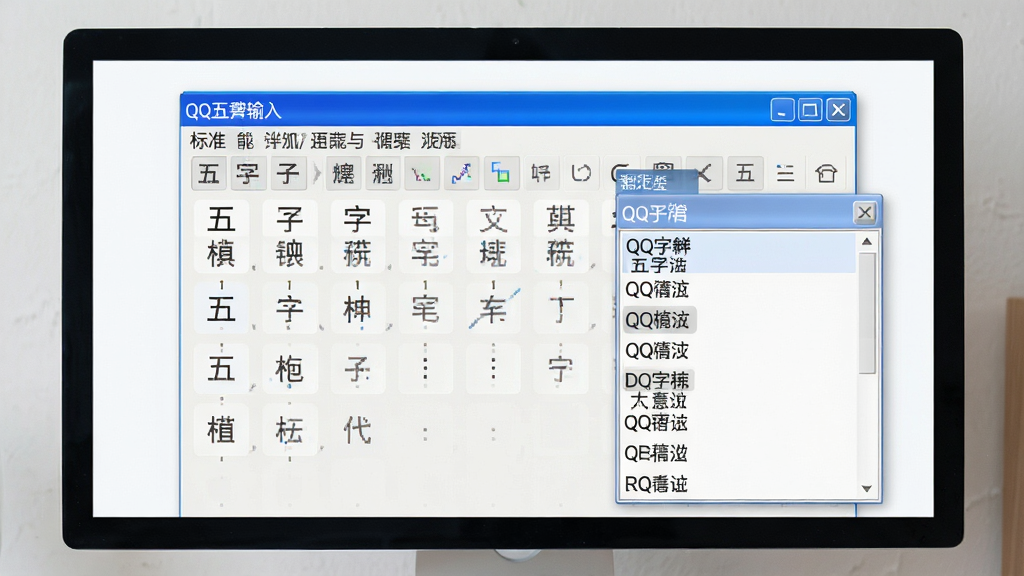Click the overlapping blue-green squares icon
The width and height of the screenshot is (1024, 576).
pos(501,174)
